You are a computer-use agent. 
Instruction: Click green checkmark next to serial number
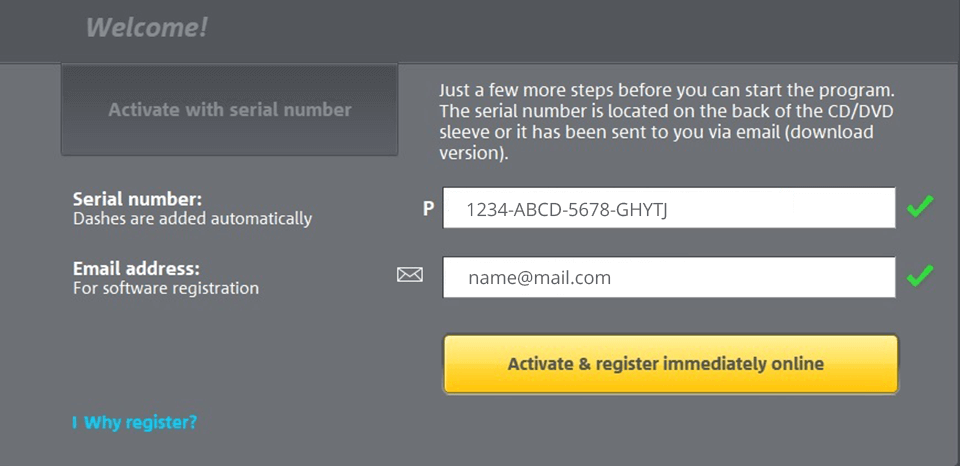919,207
